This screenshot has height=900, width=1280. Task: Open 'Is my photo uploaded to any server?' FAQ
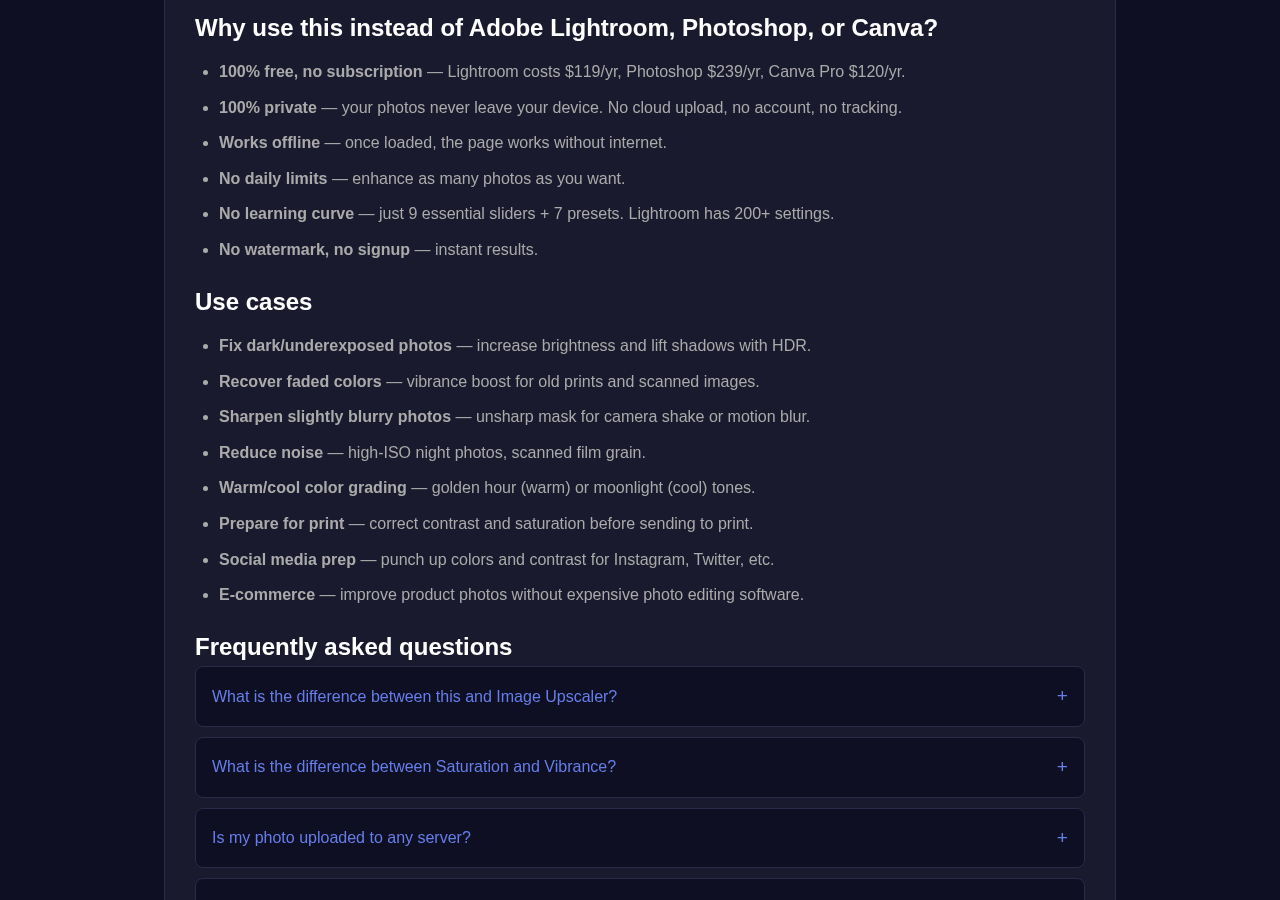click(x=640, y=838)
